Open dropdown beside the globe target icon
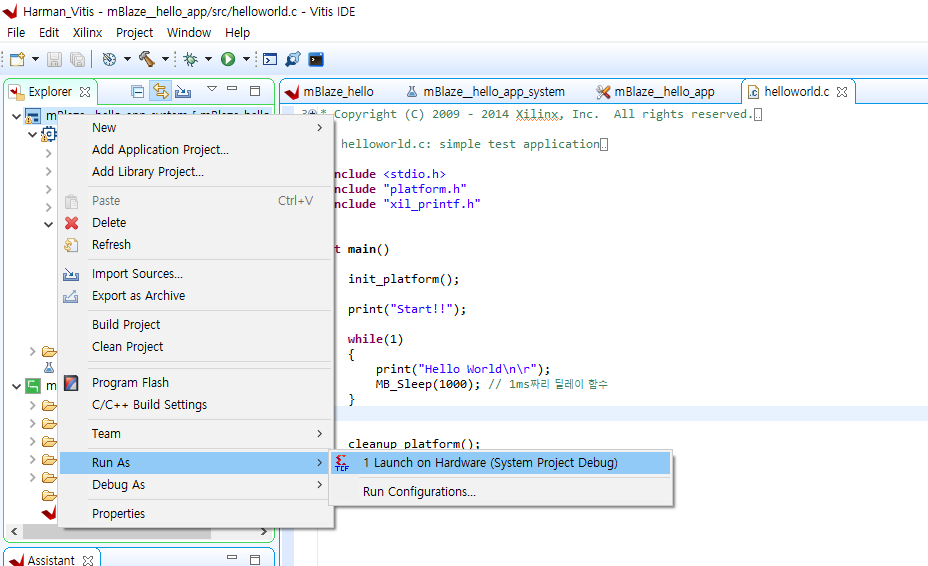 click(x=127, y=59)
